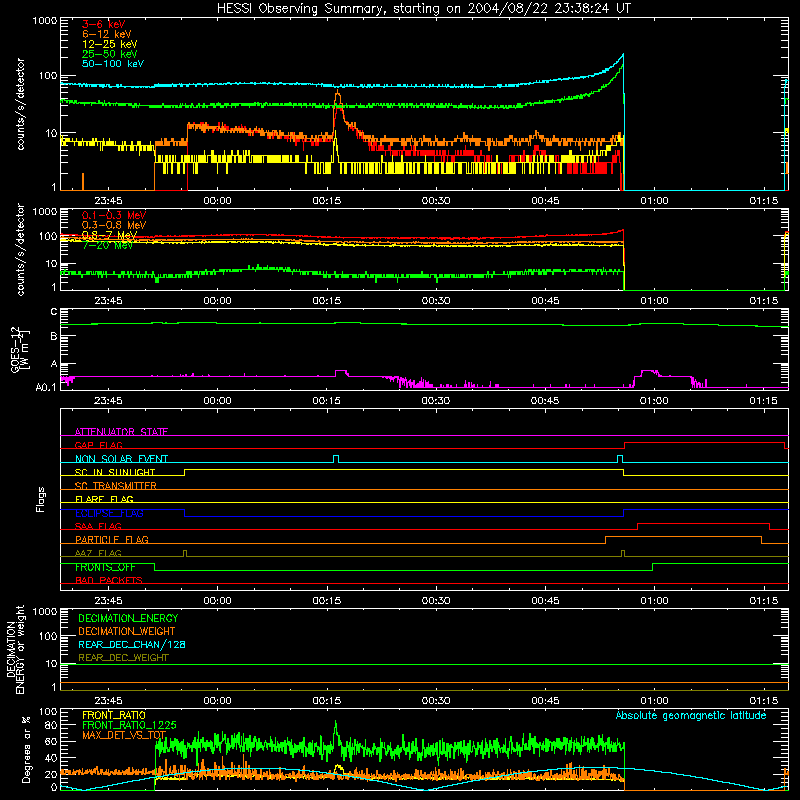Click the PARTICLE_FLAG label
Viewport: 800px width, 800px height.
click(x=112, y=540)
